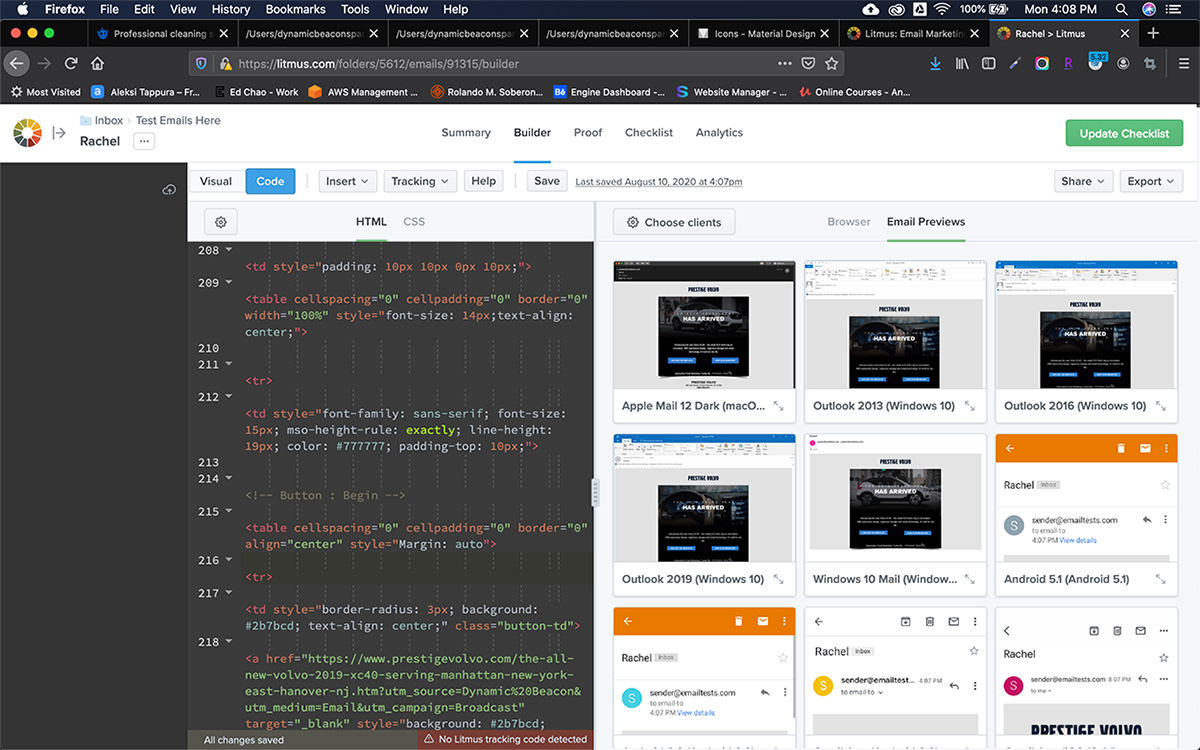Screen dimensions: 1200x750
Task: Switch to the CSS code tab
Action: 414,222
